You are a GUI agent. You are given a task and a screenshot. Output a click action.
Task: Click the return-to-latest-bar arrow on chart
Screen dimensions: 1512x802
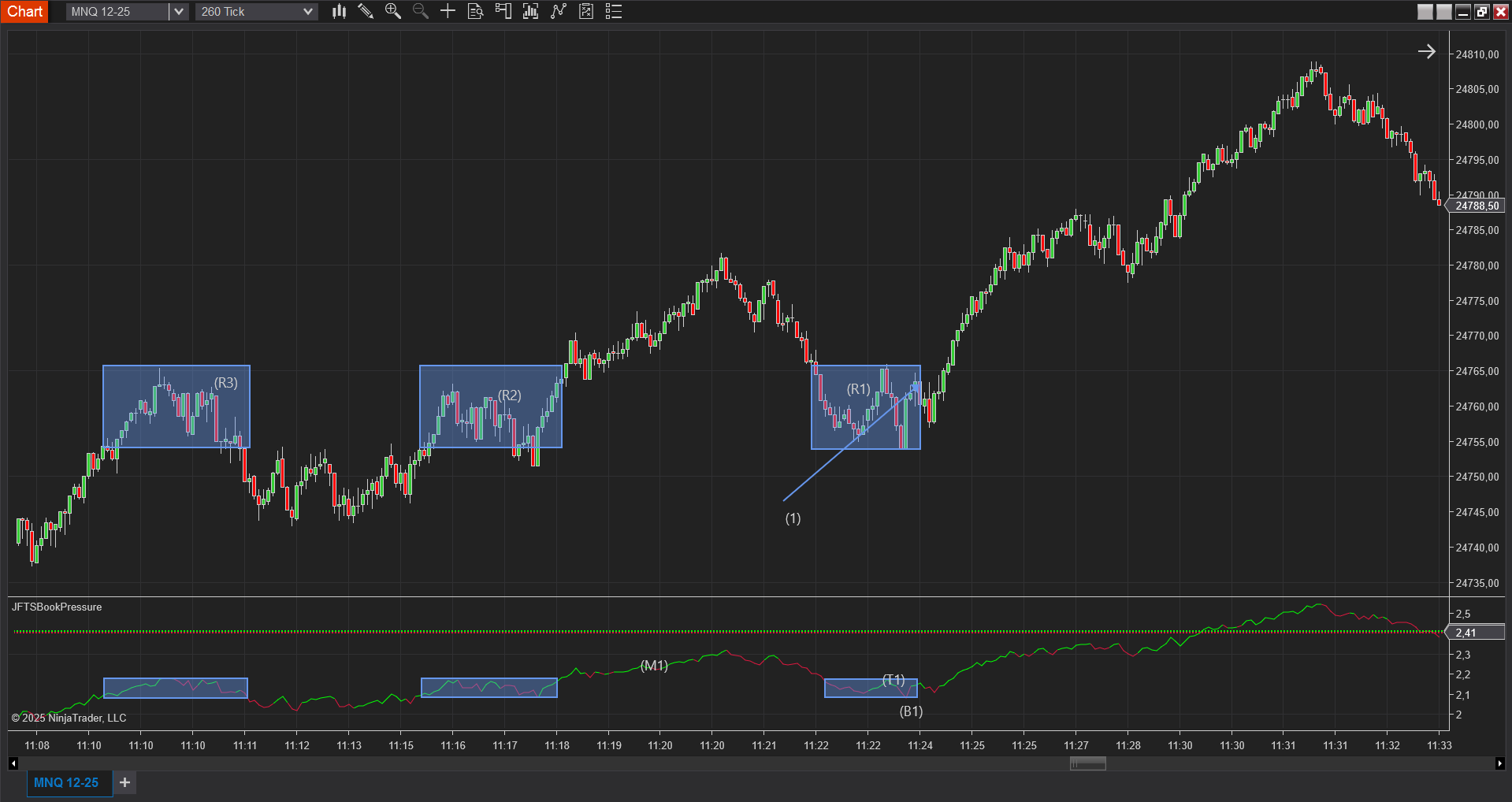tap(1426, 52)
